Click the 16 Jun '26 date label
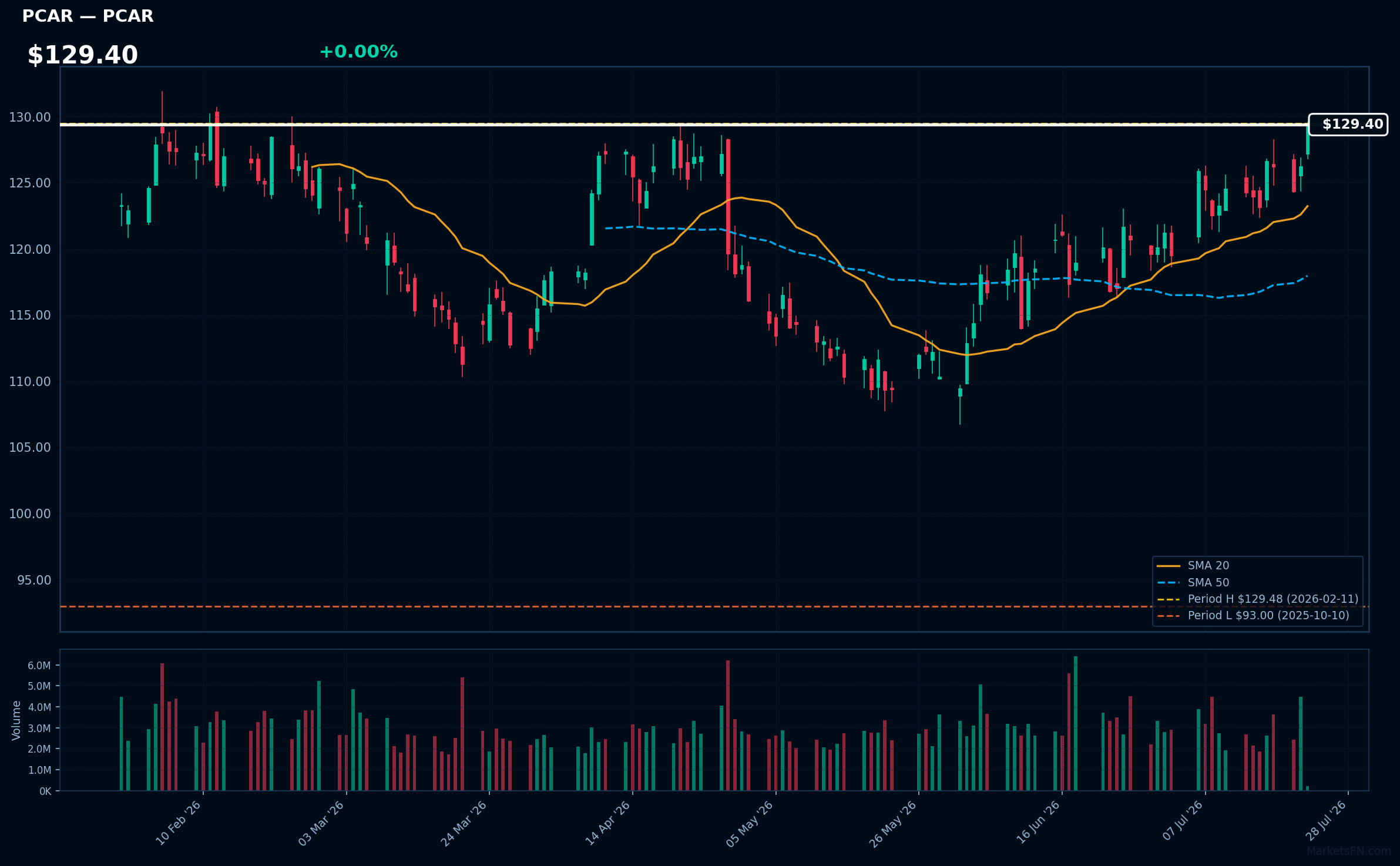The image size is (1400, 866). [1038, 823]
